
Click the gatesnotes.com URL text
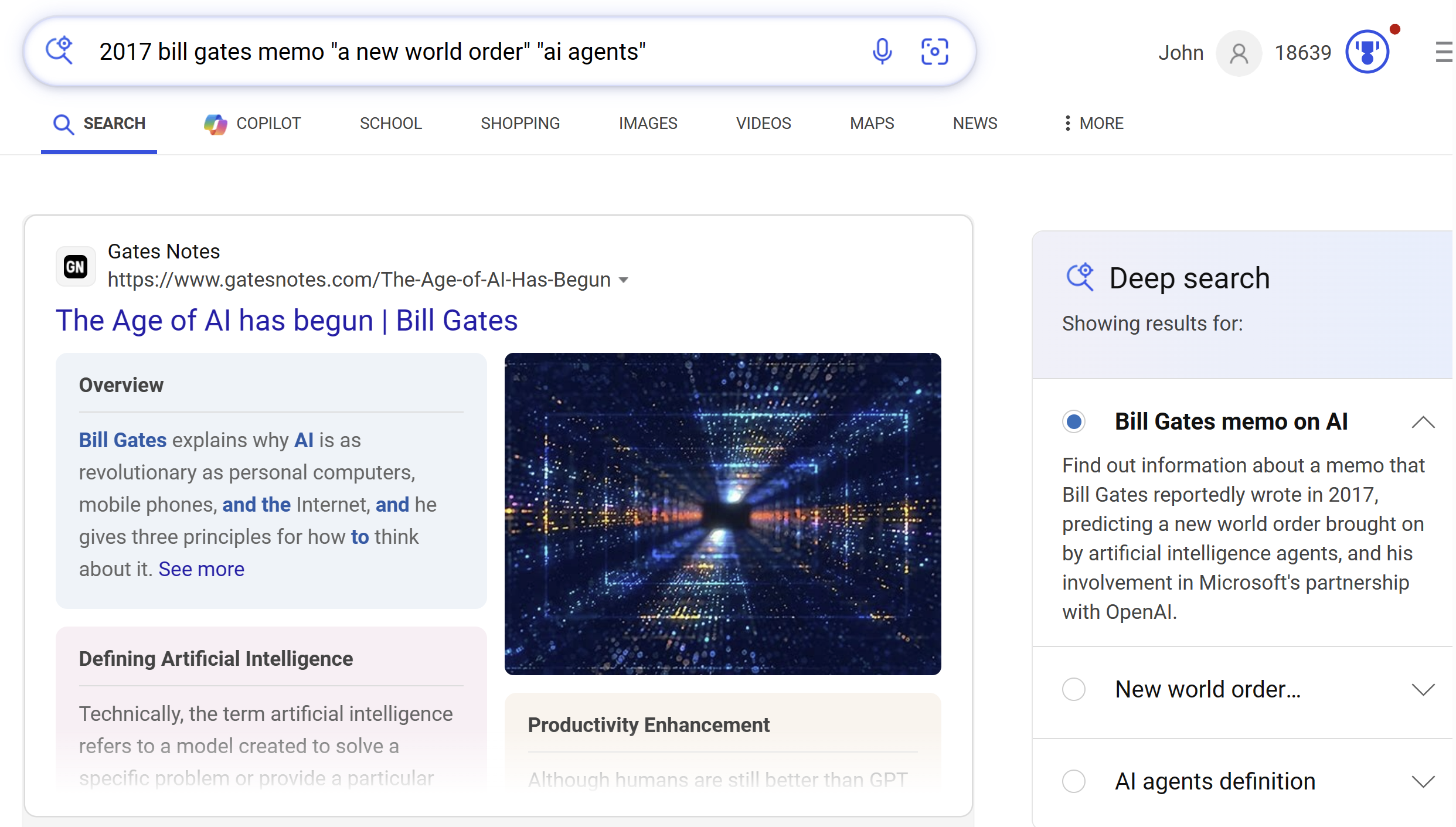point(359,280)
